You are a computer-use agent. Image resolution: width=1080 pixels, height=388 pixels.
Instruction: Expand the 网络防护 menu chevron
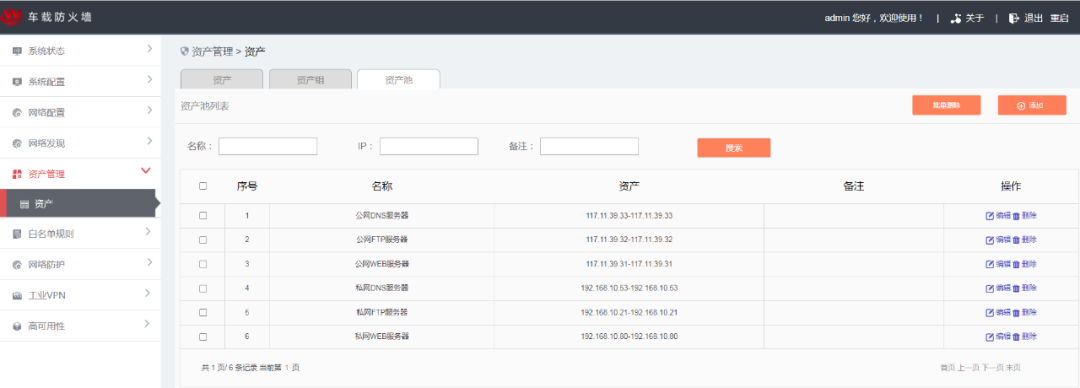click(149, 263)
